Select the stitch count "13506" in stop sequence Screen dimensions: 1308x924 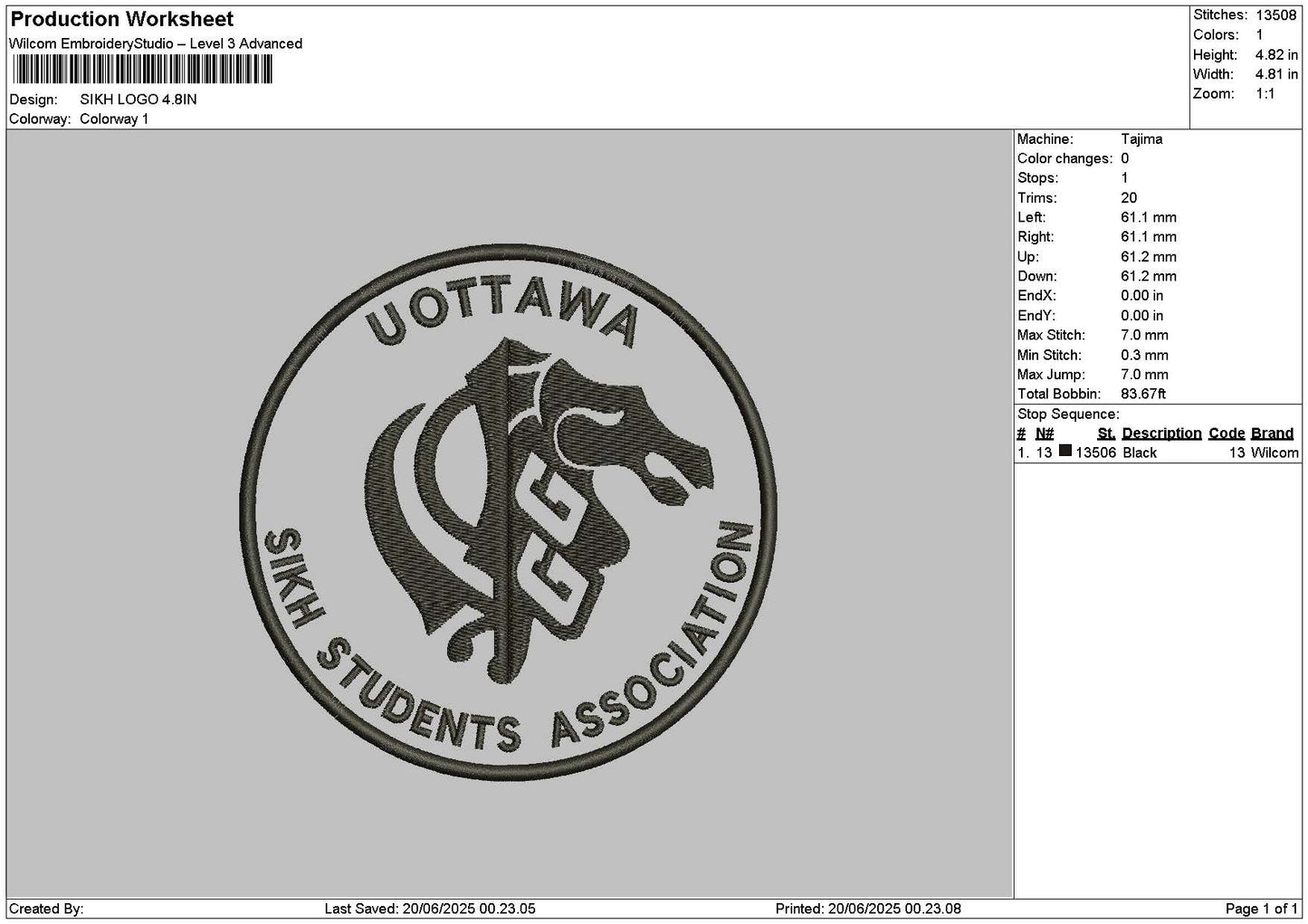click(x=1095, y=453)
